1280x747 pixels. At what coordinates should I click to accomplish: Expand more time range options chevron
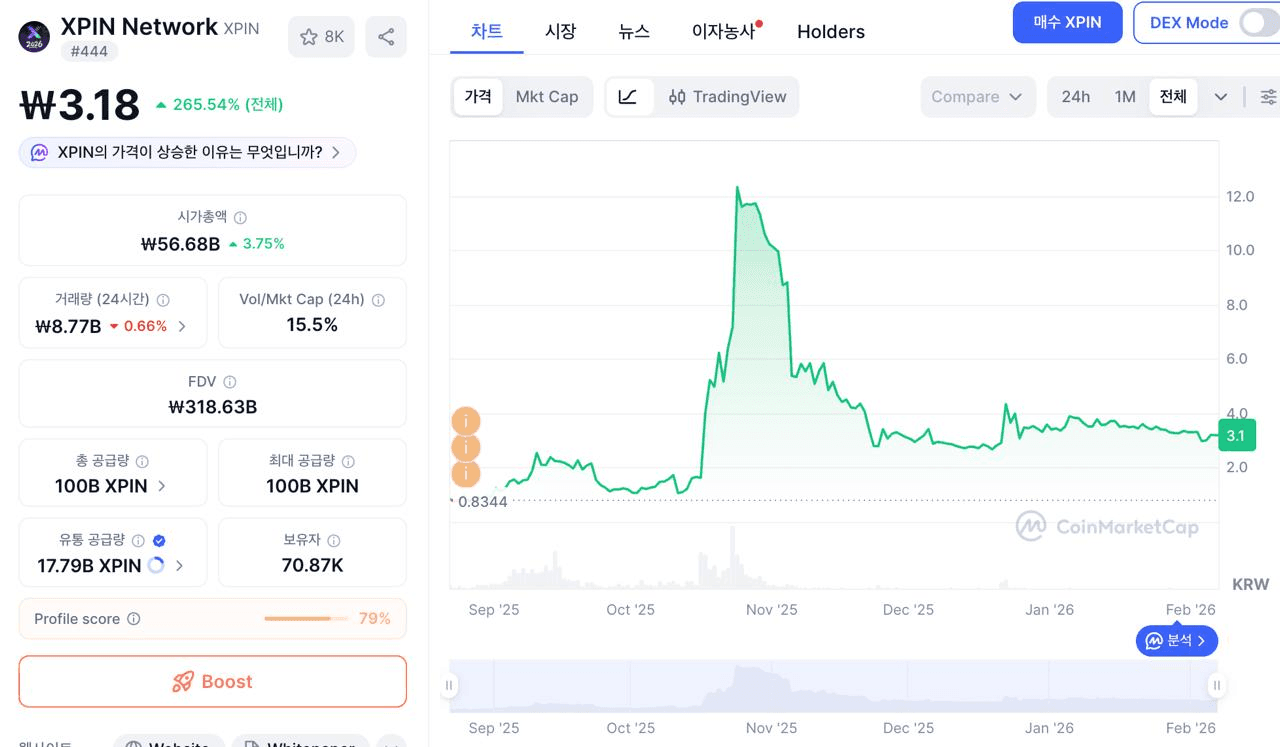coord(1221,97)
